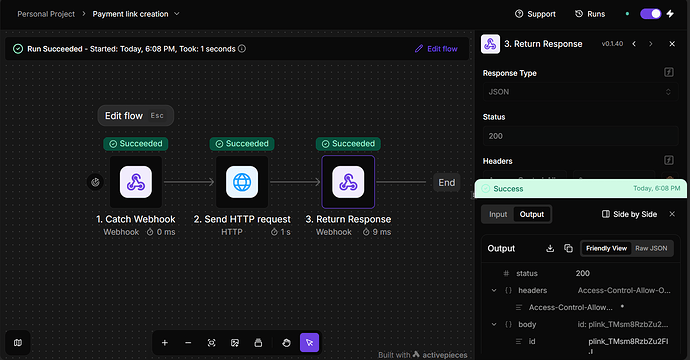The image size is (690, 360).
Task: Click the run info icon
Action: click(242, 48)
